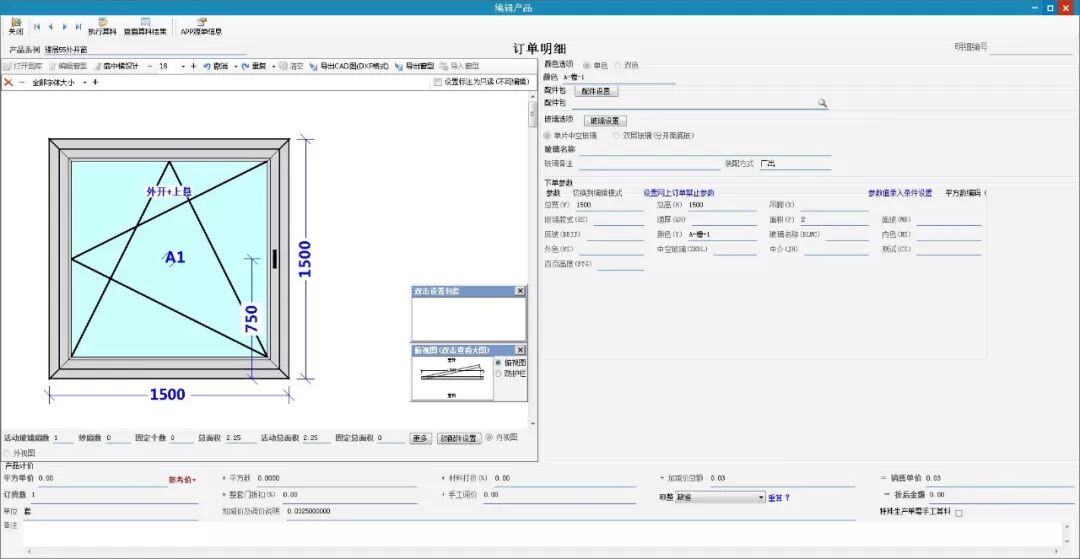Go to the next record arrow

[65, 26]
